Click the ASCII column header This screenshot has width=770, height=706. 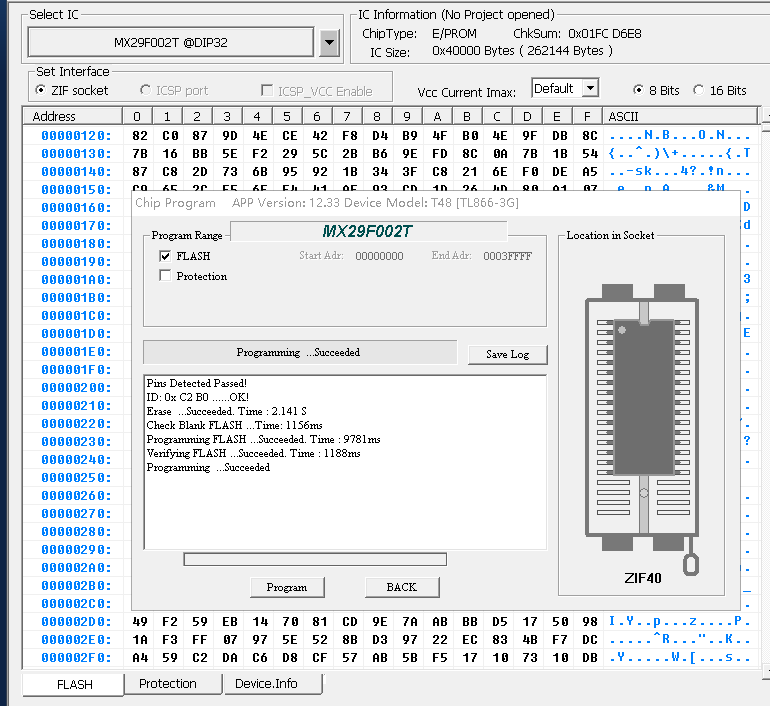[x=624, y=117]
